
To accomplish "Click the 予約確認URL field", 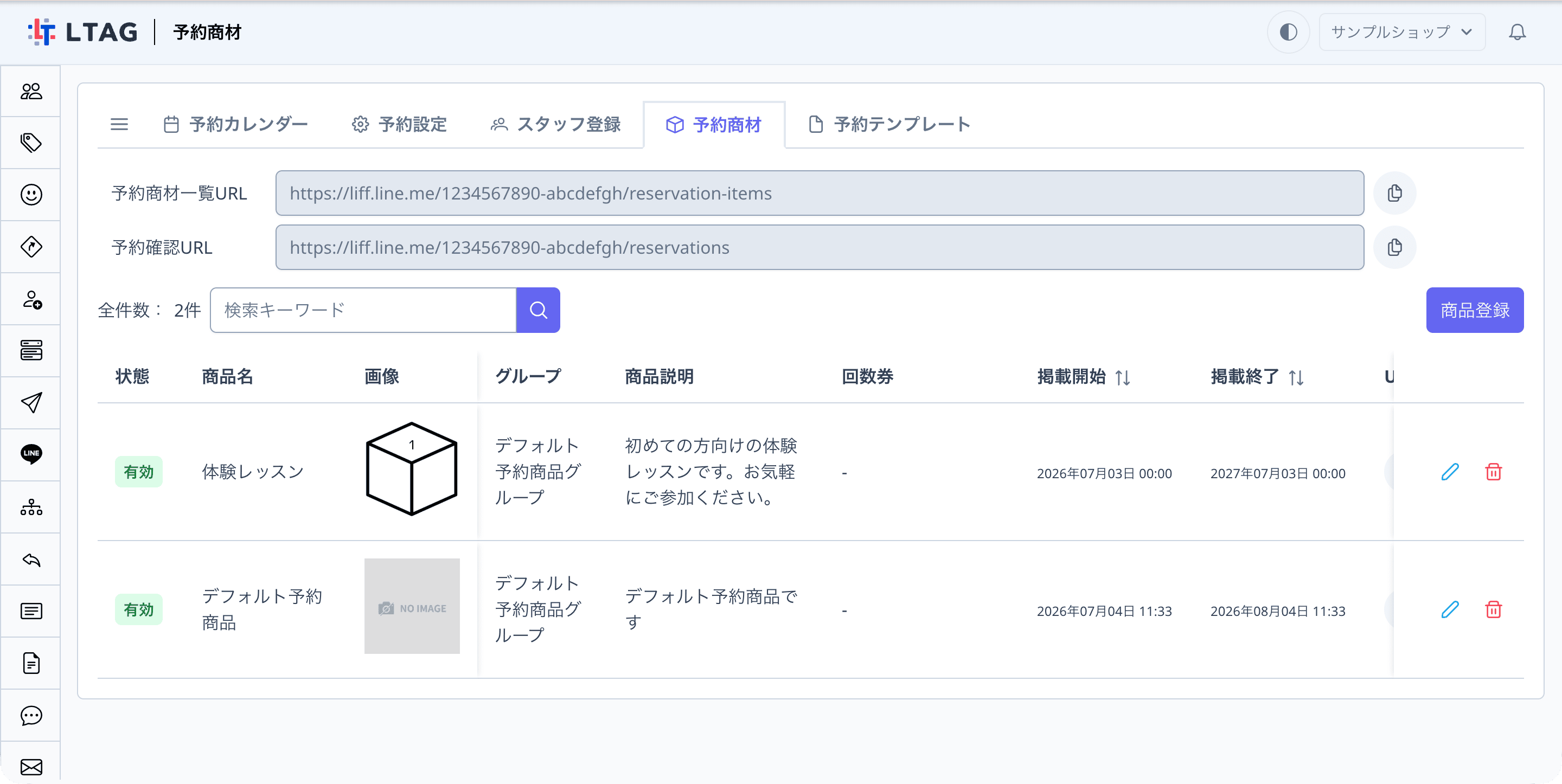I will coord(819,247).
